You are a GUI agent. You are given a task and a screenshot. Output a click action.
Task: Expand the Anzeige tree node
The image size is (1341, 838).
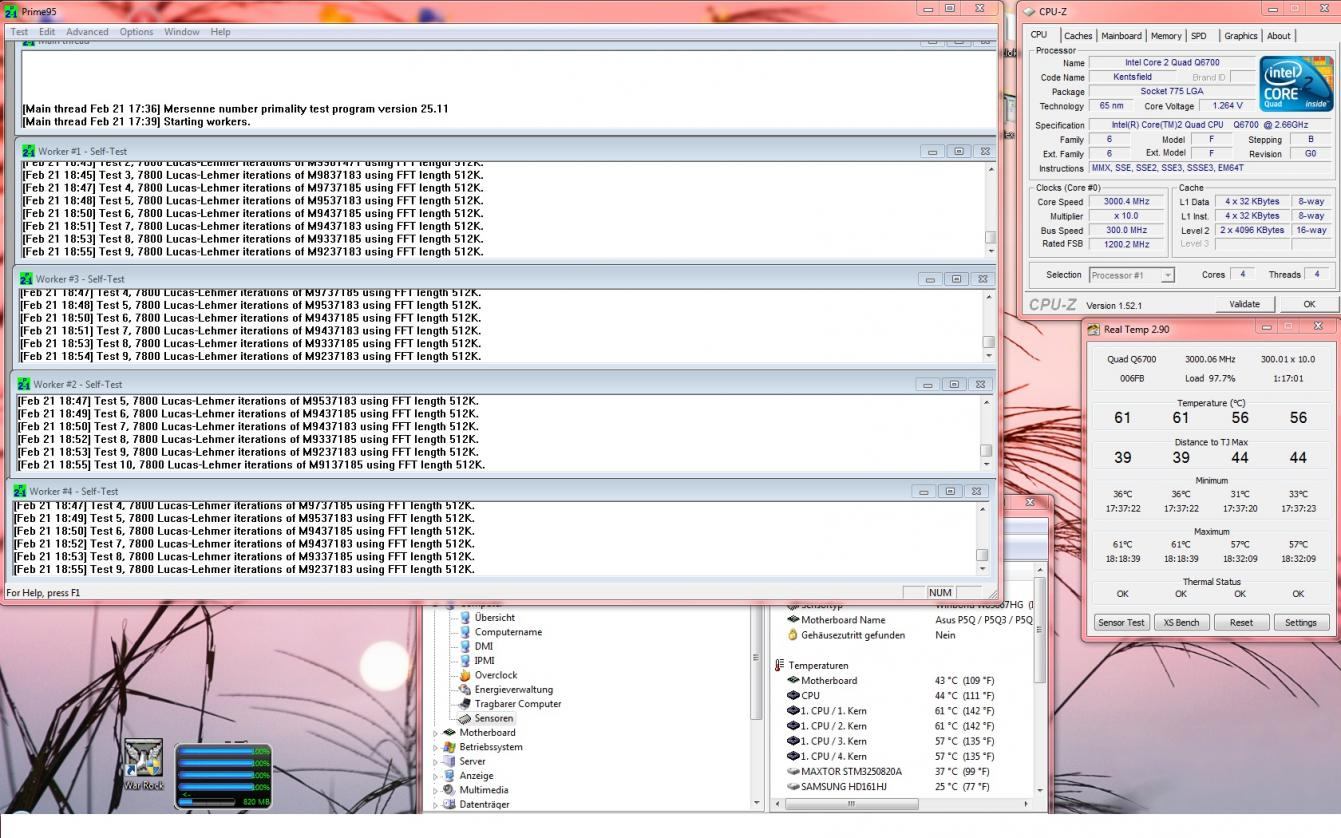pyautogui.click(x=435, y=775)
